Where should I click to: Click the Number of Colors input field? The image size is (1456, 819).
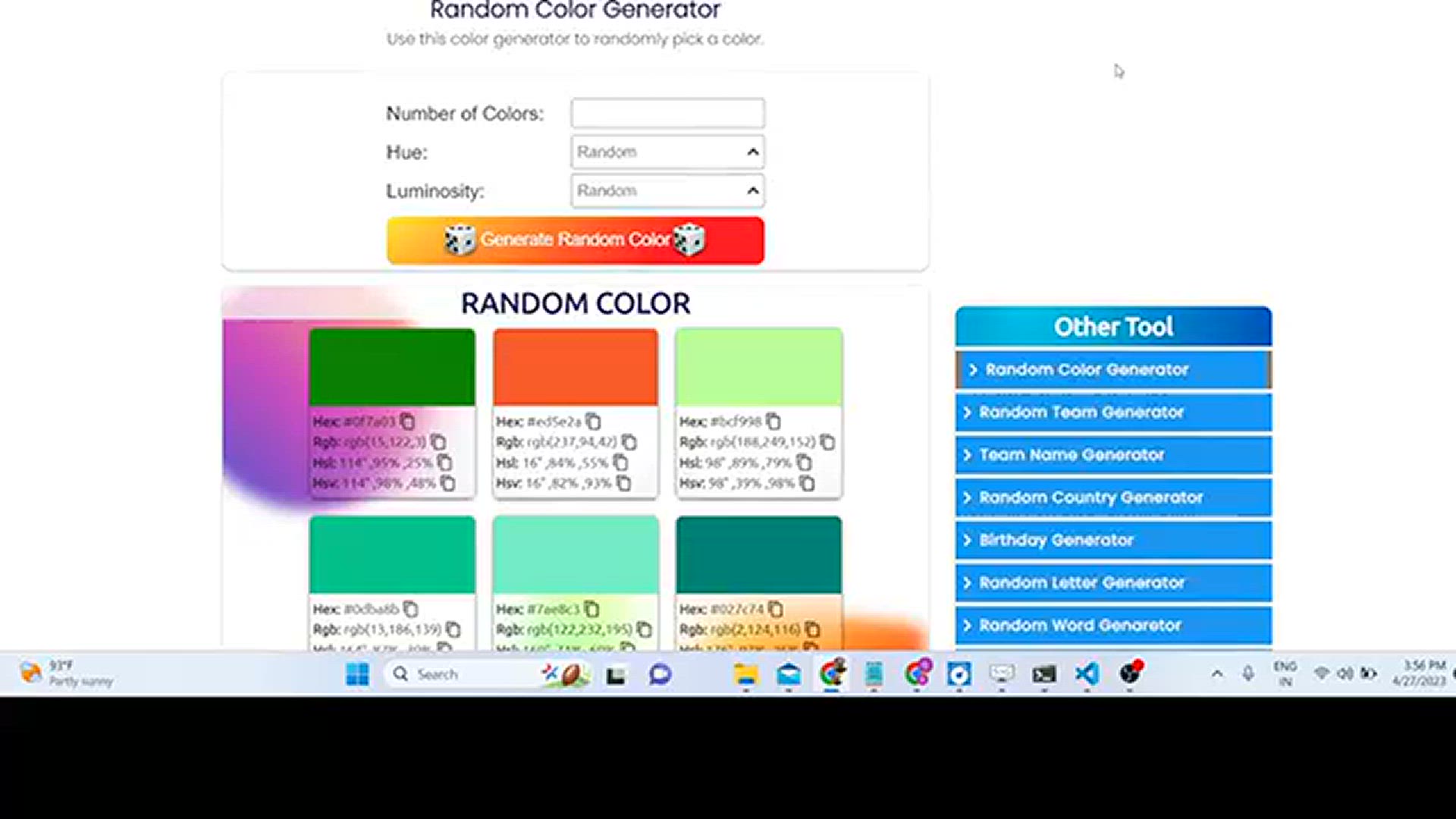click(x=667, y=112)
